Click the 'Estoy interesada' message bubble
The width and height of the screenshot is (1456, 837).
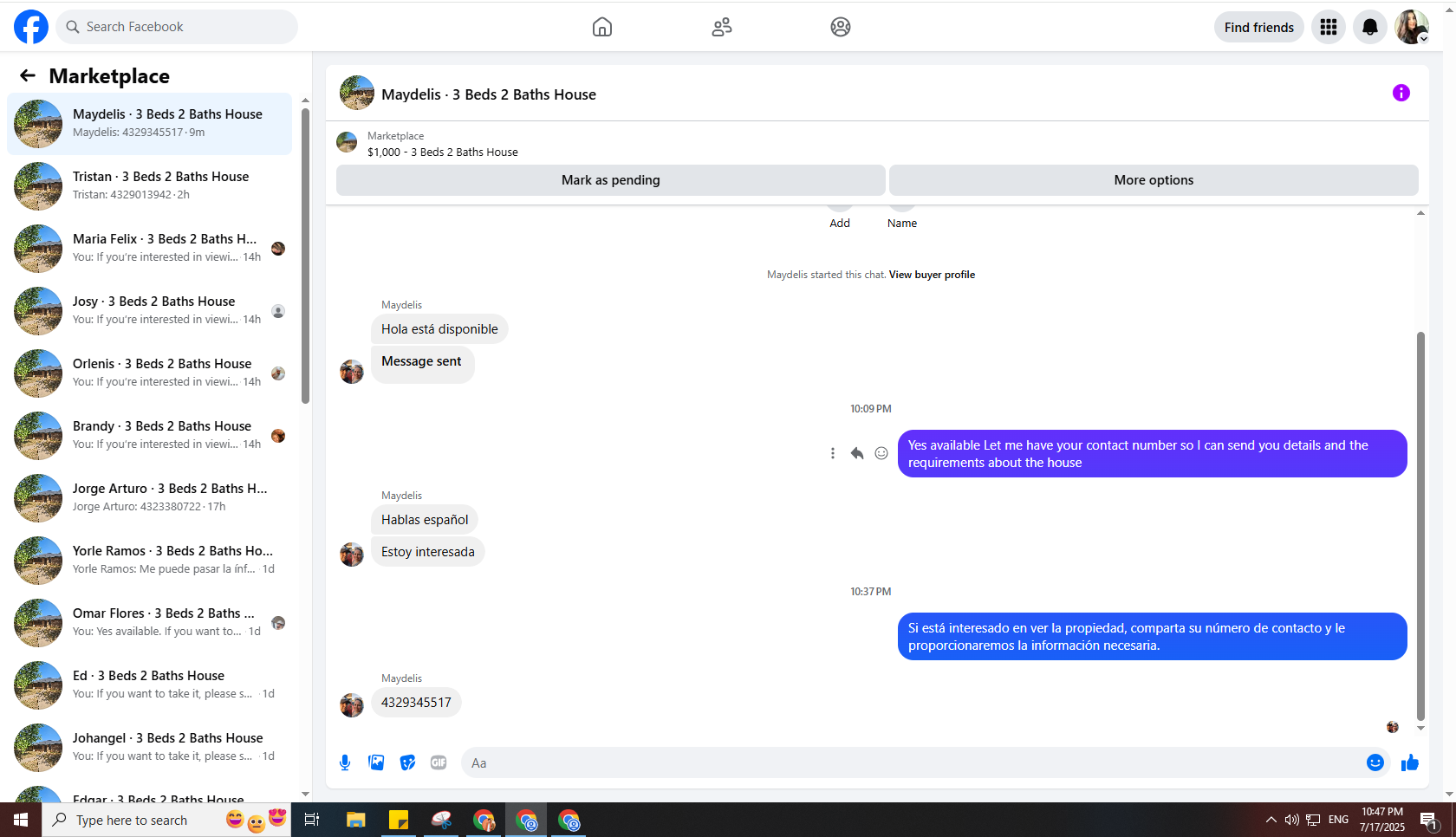tap(428, 552)
